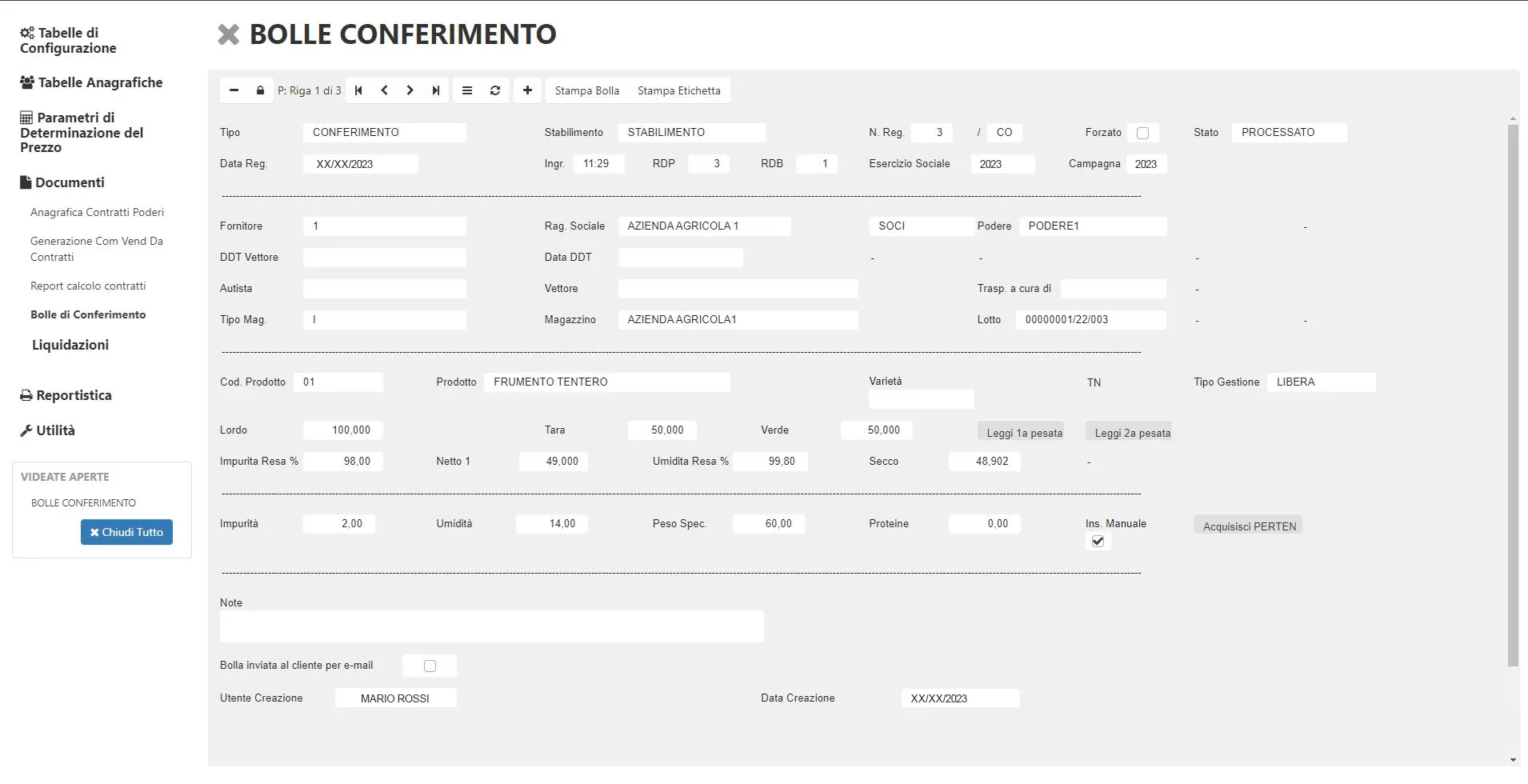Click the empty Vettore field
1528x784 pixels.
coord(738,289)
